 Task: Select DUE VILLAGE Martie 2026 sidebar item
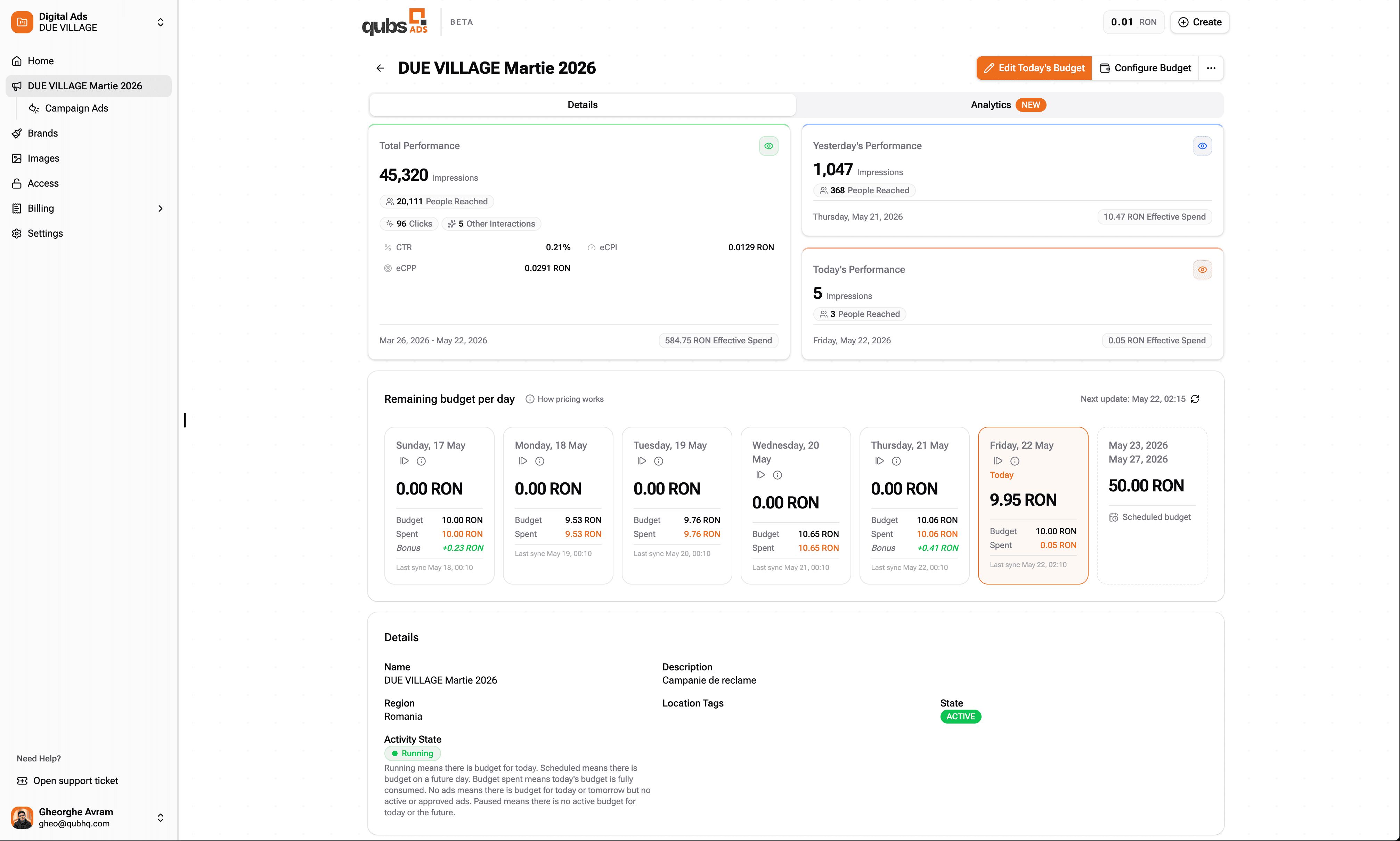(88, 85)
